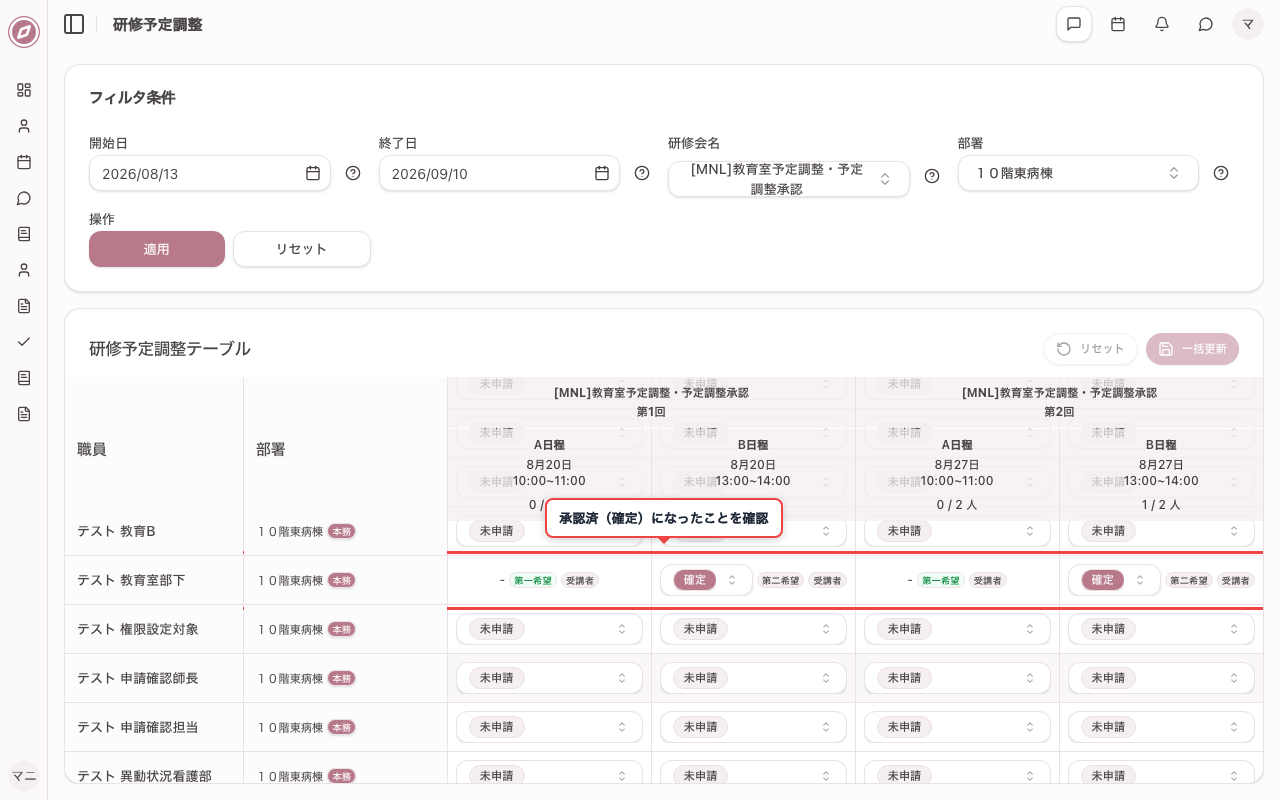The image size is (1280, 800).
Task: Click the リセット button under 操作
Action: (302, 249)
